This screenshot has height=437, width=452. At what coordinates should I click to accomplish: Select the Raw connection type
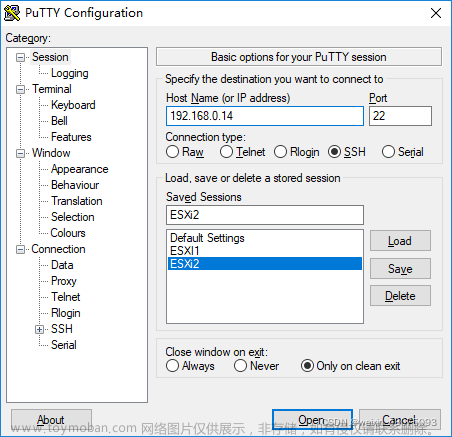[x=172, y=152]
